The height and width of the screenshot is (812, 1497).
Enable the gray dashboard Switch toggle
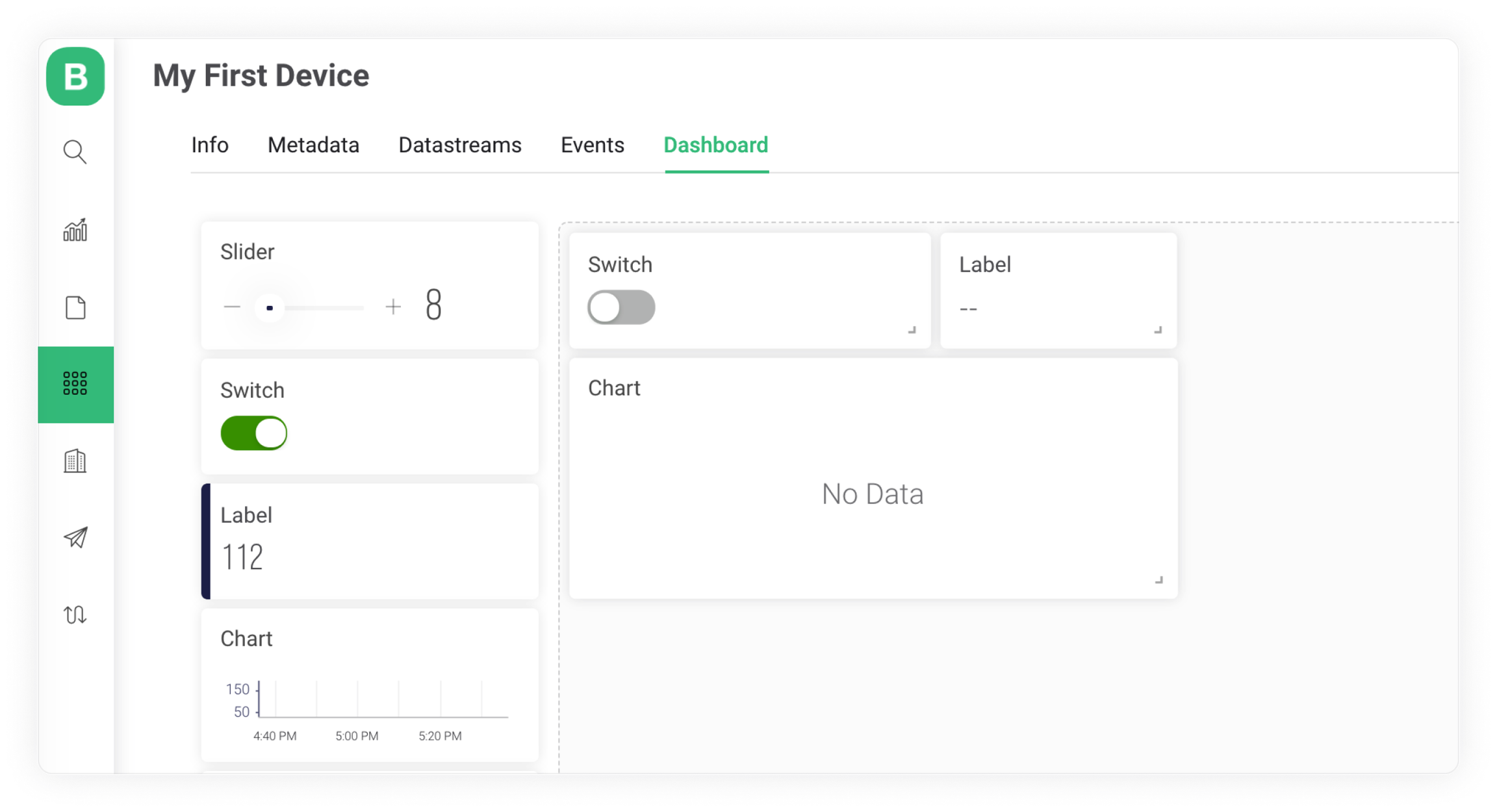pyautogui.click(x=621, y=307)
